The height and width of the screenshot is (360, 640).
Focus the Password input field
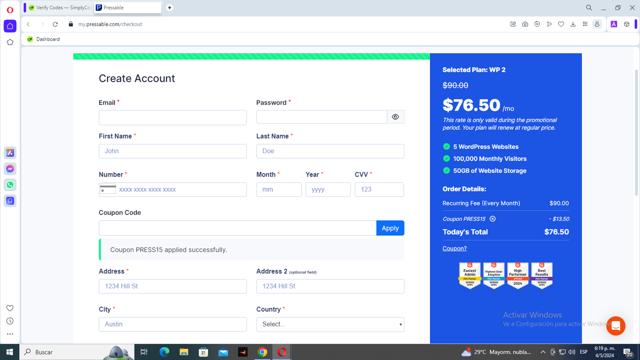coord(322,117)
